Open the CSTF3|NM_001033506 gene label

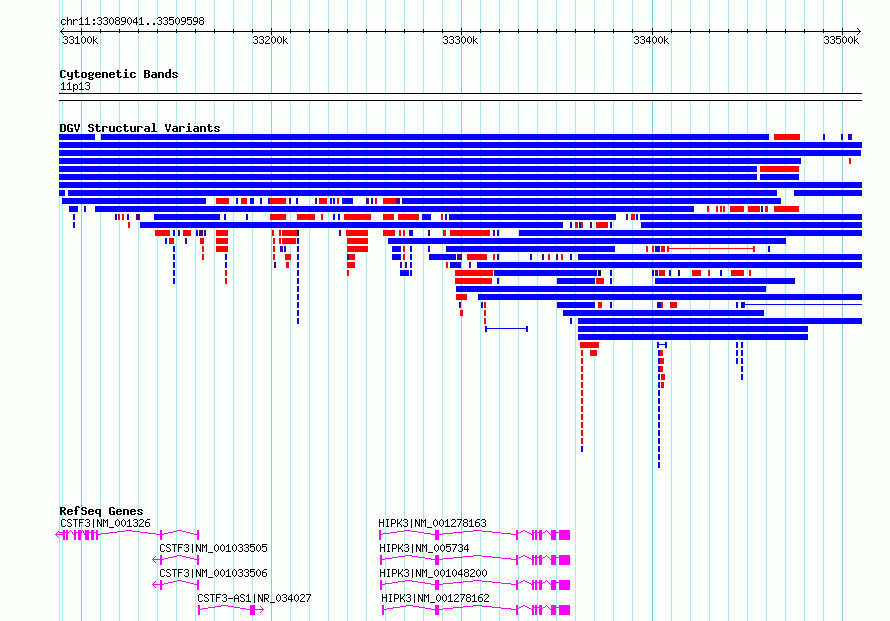point(213,573)
